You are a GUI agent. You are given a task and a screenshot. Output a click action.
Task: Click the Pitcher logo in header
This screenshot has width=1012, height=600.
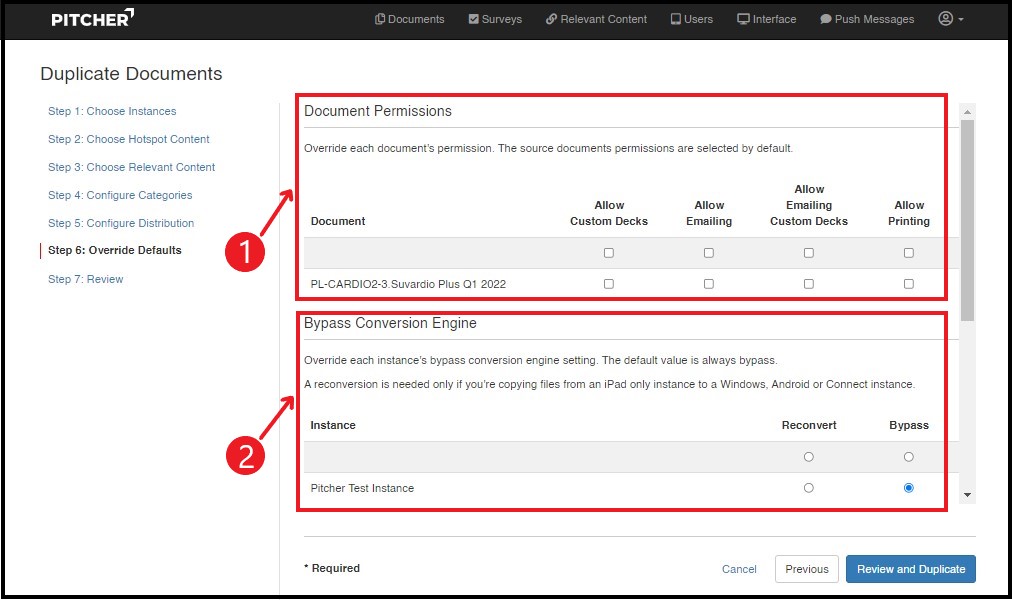pyautogui.click(x=92, y=18)
